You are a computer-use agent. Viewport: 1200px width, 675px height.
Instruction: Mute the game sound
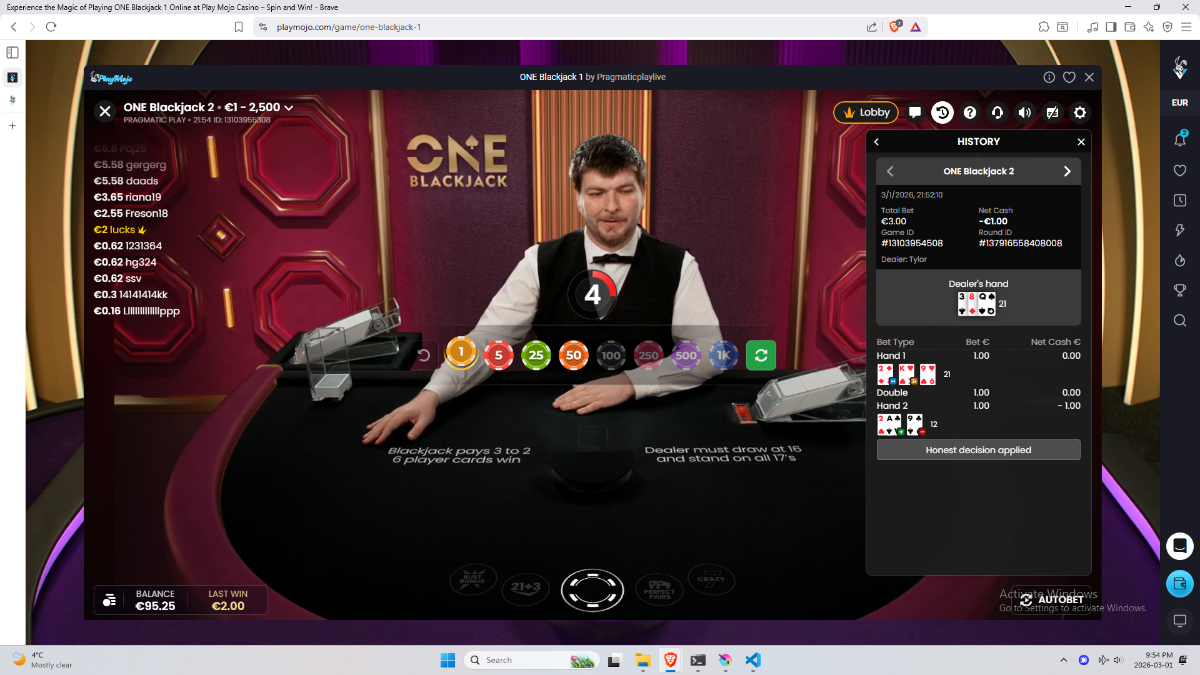pos(1024,113)
